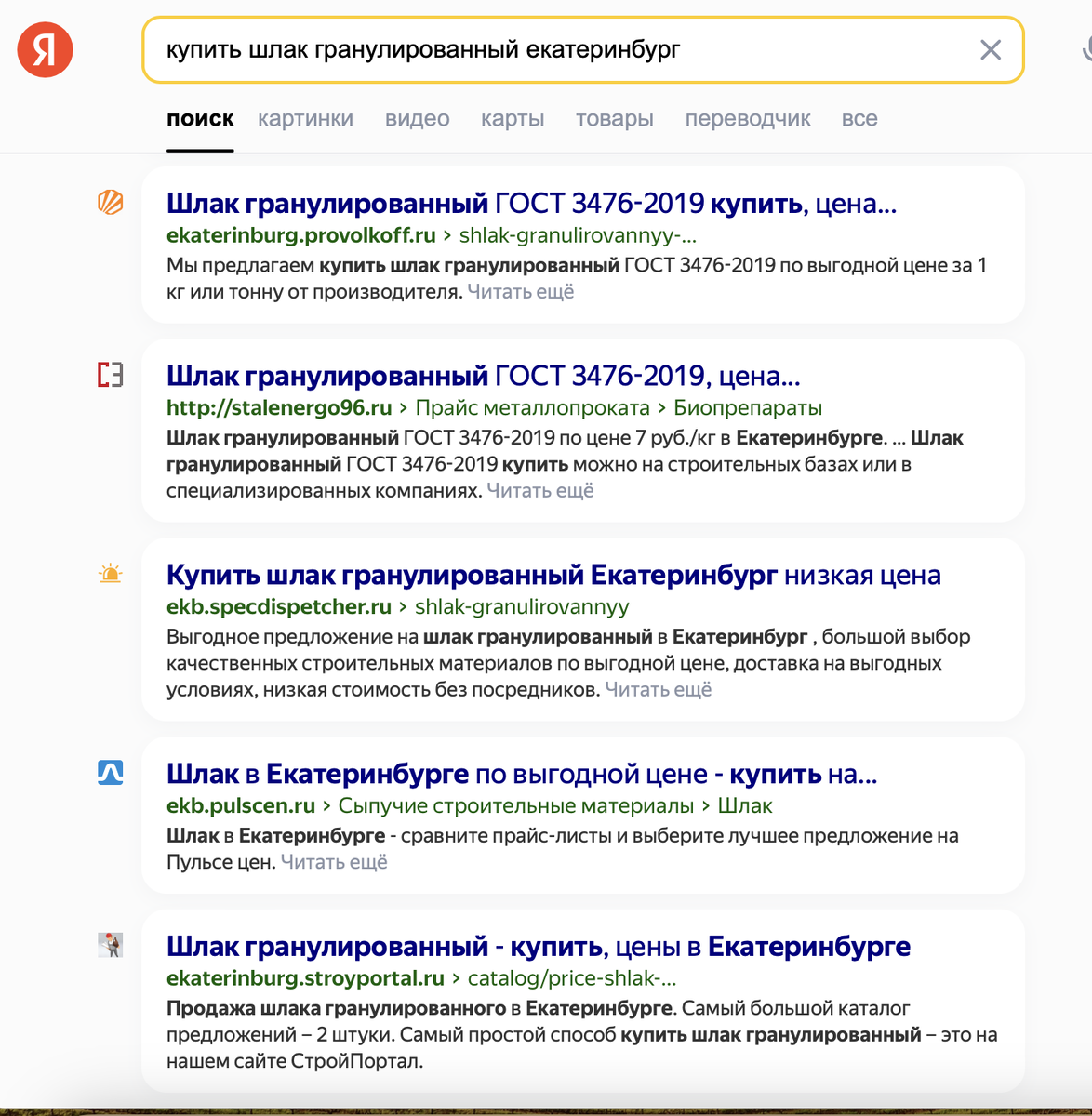The image size is (1092, 1116).
Task: Click the все tab
Action: pyautogui.click(x=859, y=119)
